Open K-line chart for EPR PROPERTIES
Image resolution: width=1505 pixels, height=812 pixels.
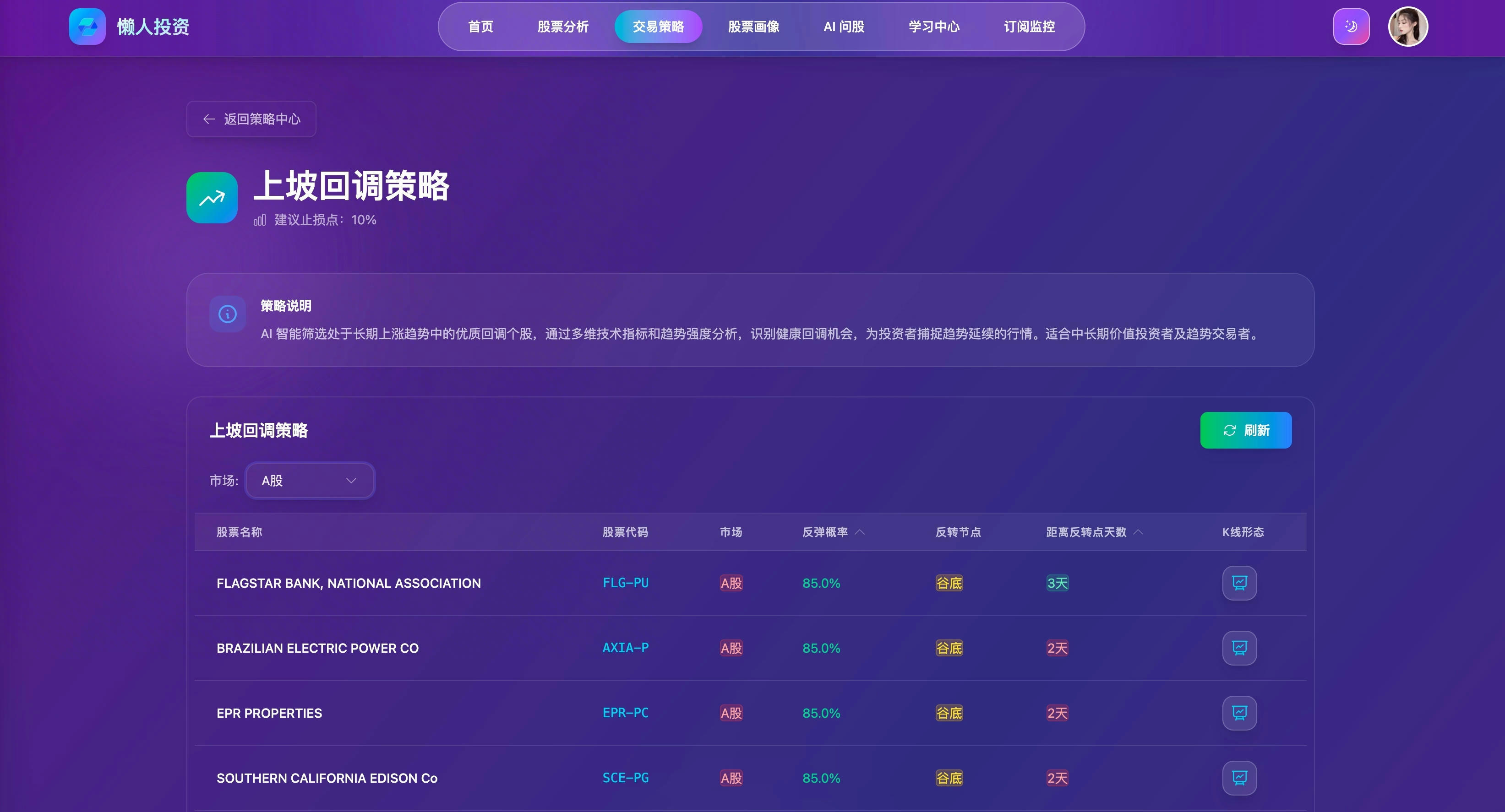tap(1239, 713)
